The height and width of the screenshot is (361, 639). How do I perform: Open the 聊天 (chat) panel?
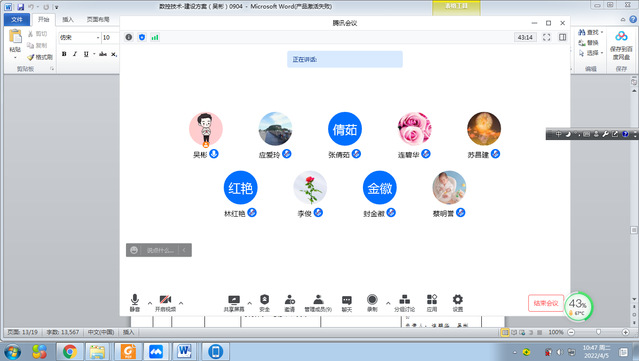[347, 304]
